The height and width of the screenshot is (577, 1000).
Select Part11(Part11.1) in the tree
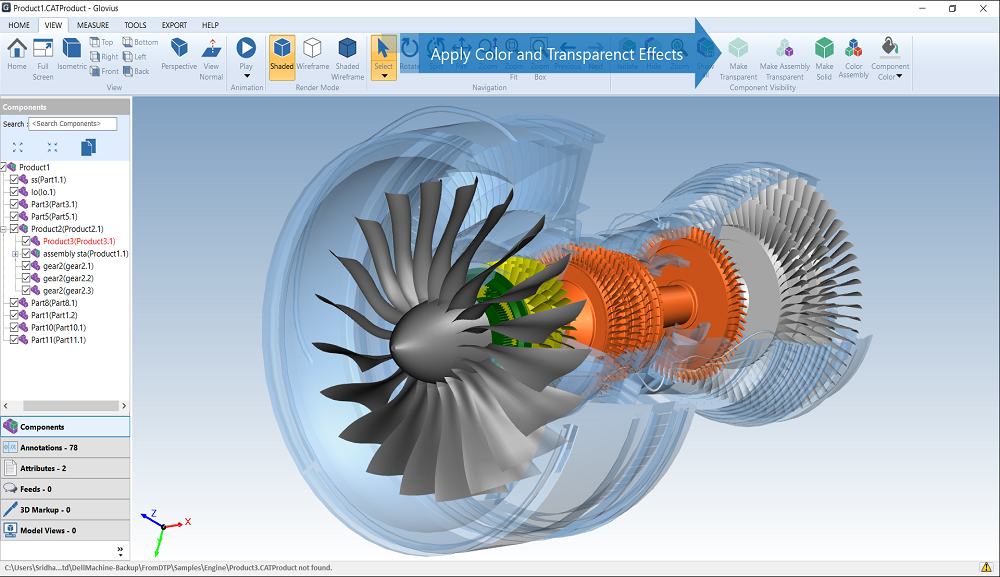tap(59, 340)
